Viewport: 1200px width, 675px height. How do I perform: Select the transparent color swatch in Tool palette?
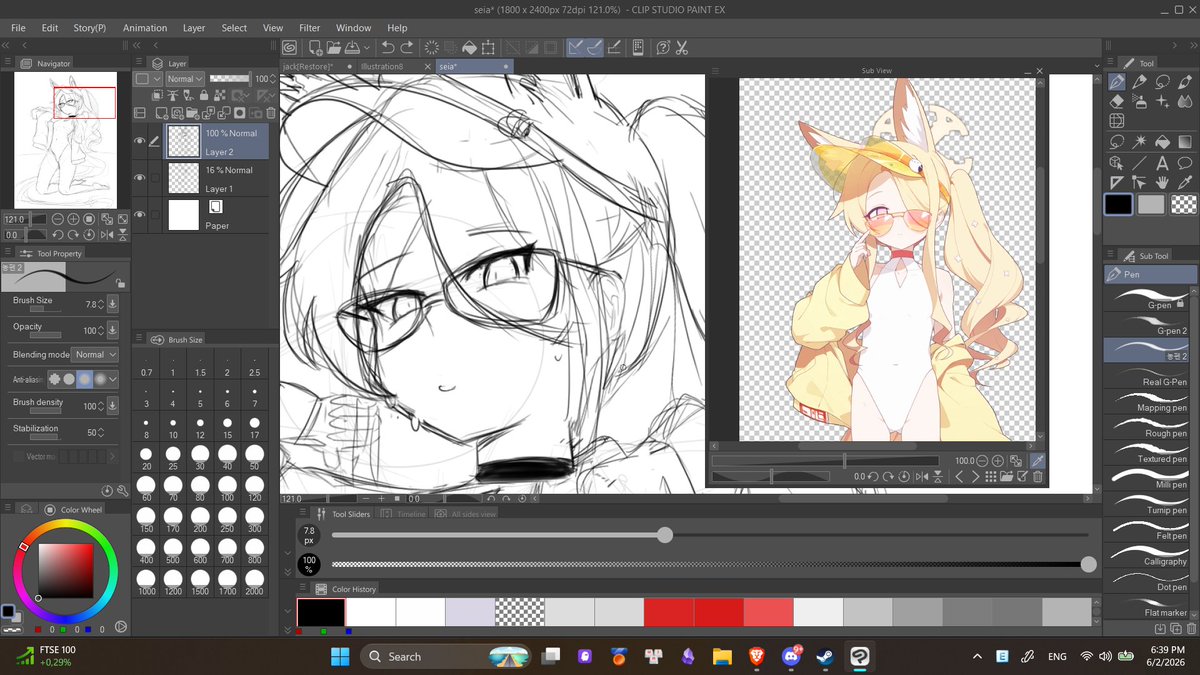pos(1183,205)
